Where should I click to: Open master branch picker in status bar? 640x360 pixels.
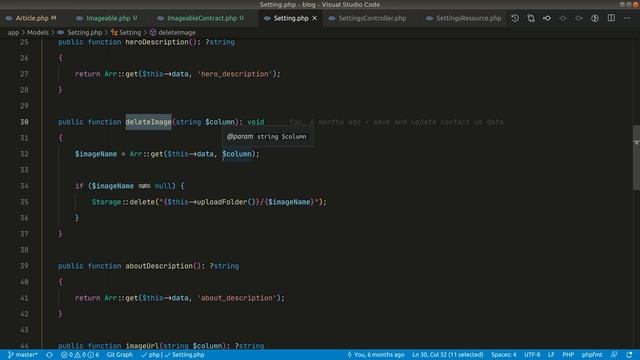tap(23, 355)
